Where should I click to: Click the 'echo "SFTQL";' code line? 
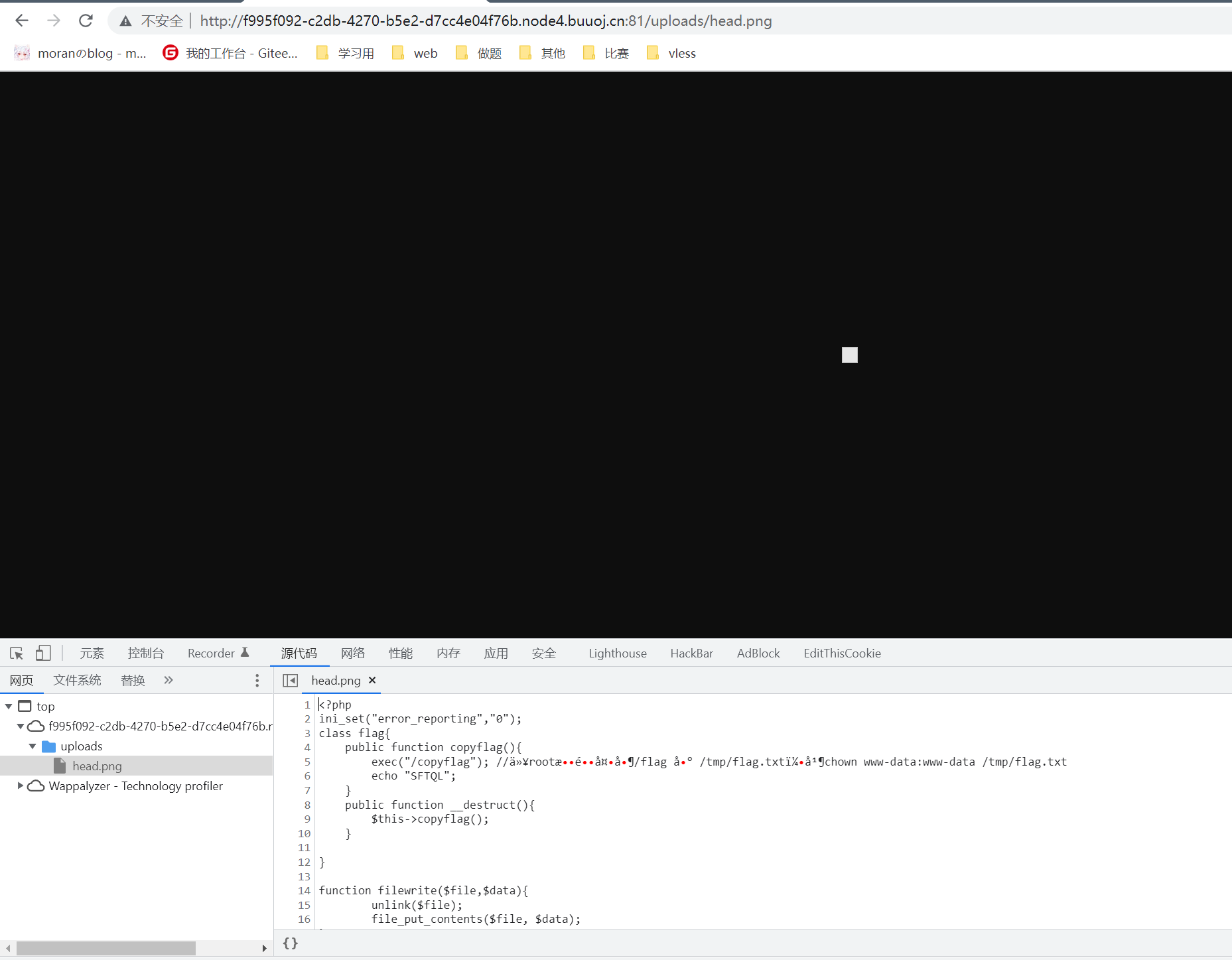[414, 776]
